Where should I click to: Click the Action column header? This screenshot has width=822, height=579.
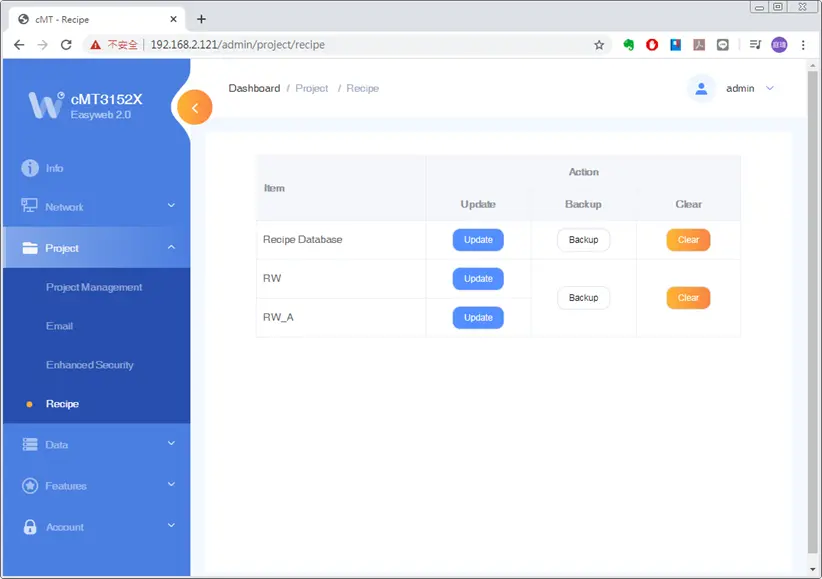click(x=583, y=172)
